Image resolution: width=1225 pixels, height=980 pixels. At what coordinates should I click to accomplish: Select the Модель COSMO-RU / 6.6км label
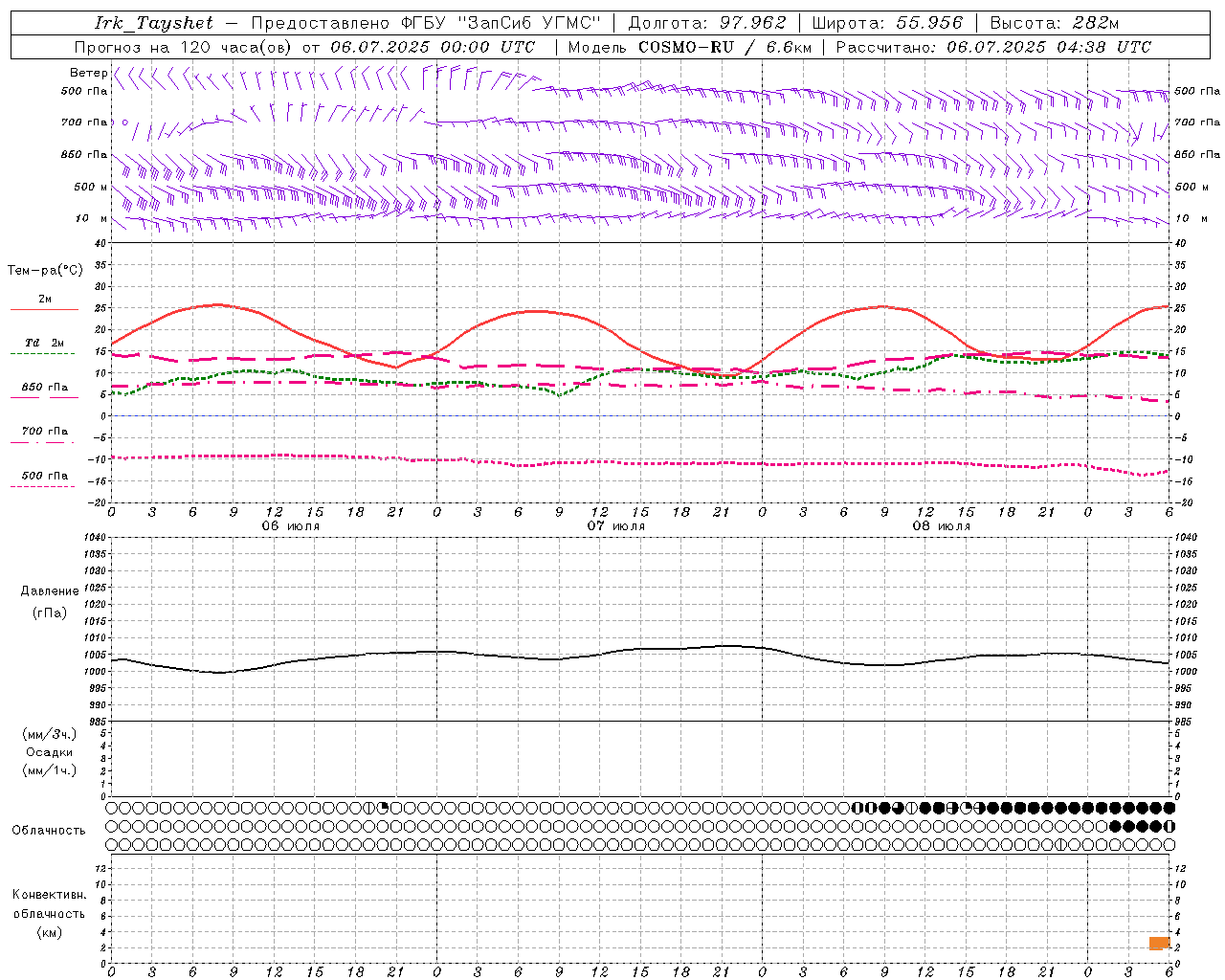(x=690, y=47)
